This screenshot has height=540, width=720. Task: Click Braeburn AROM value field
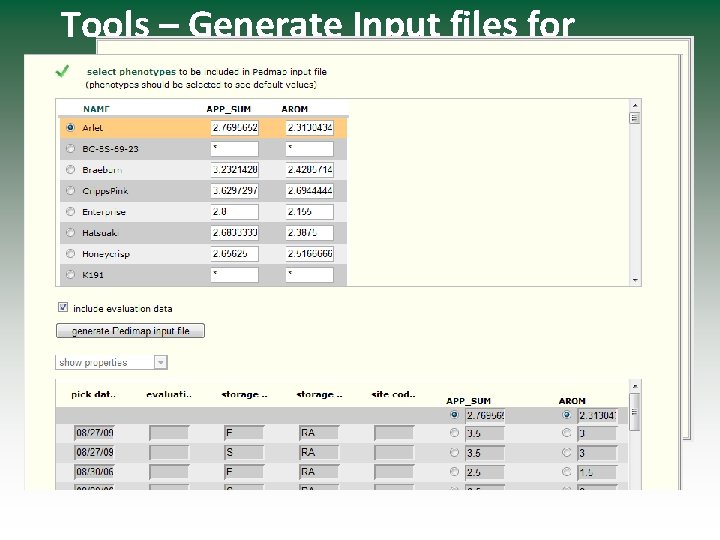309,170
